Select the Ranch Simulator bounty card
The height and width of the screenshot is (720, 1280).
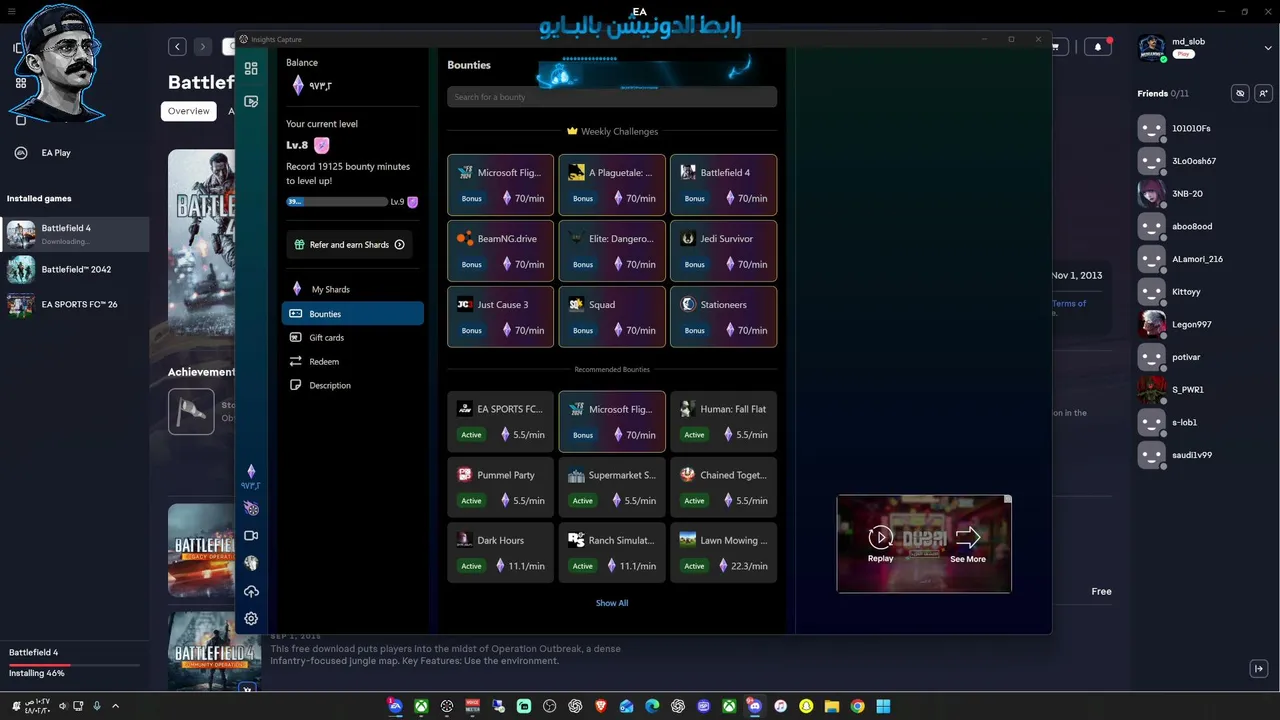tap(612, 553)
